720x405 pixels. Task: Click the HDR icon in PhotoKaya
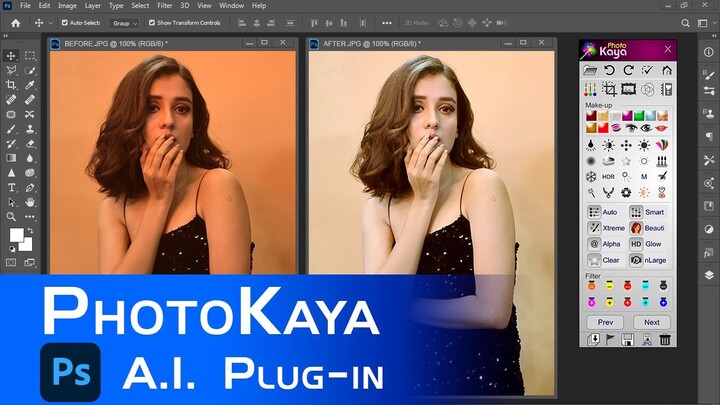tap(608, 176)
